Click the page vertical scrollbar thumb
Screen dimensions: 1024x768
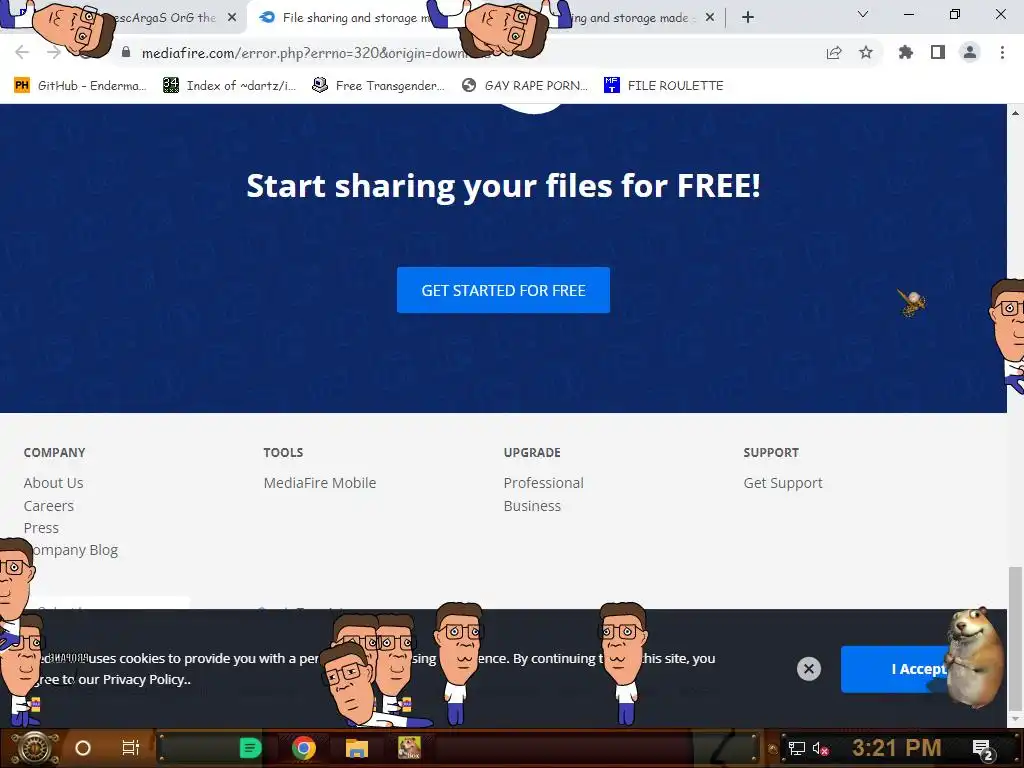click(1015, 637)
